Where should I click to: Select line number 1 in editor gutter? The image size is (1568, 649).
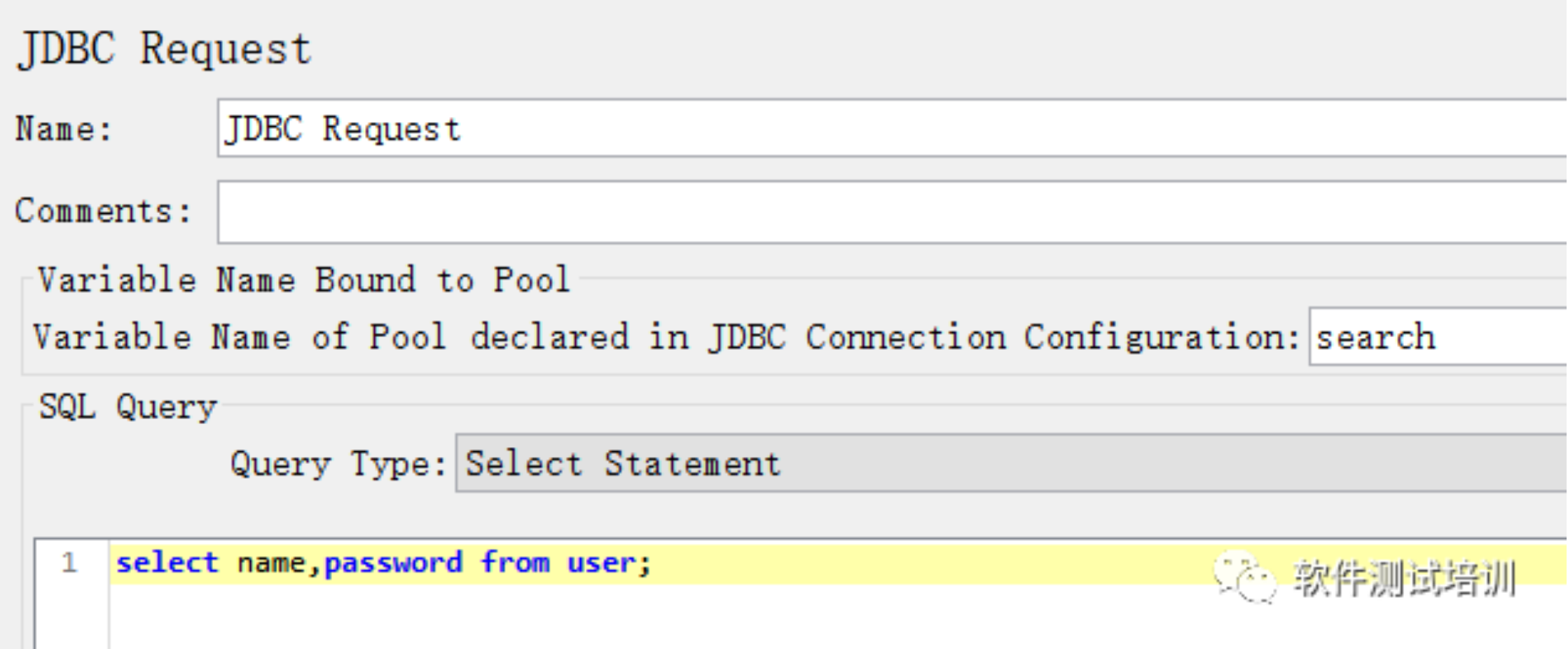pos(69,562)
